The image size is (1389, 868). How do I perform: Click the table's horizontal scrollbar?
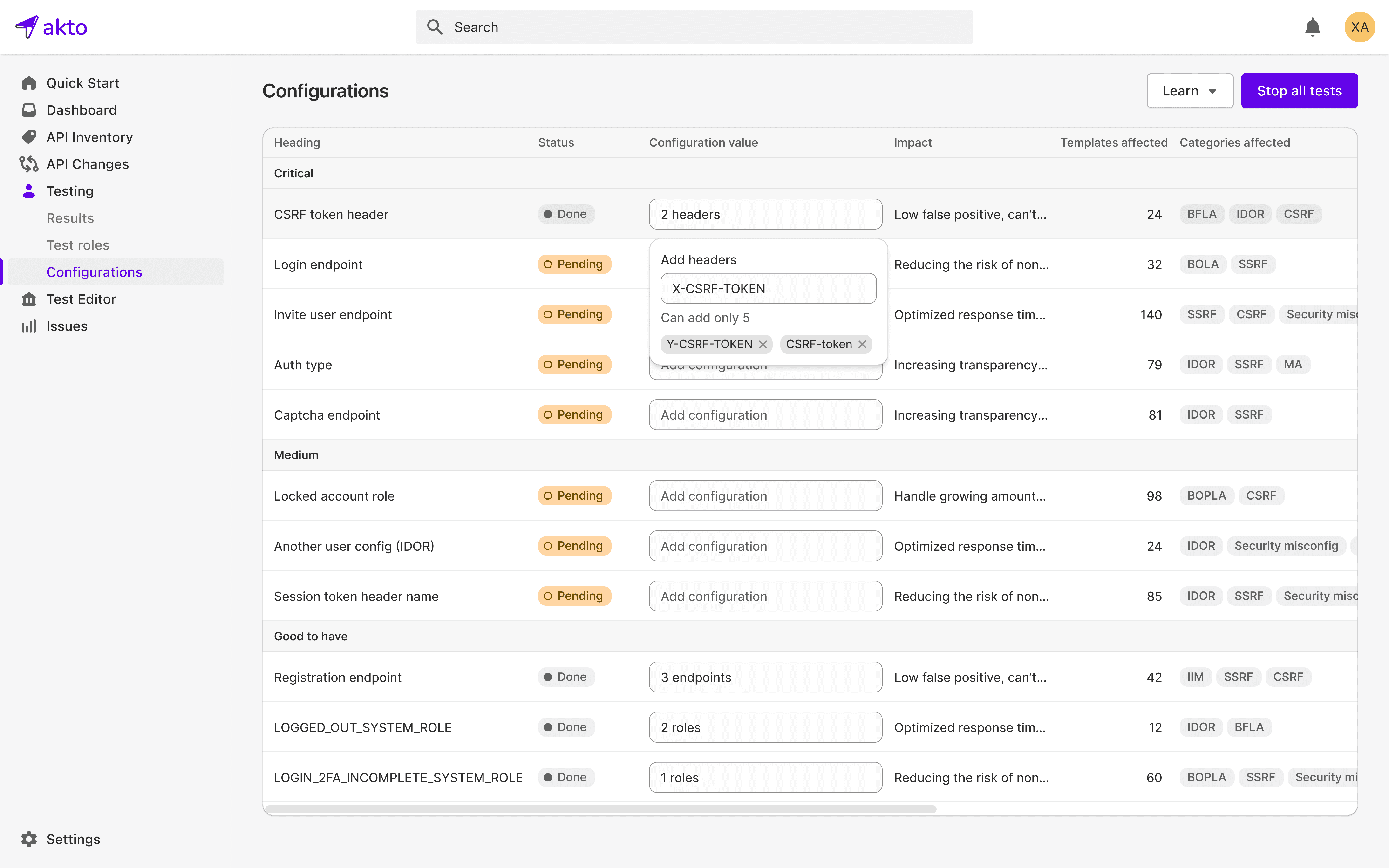600,809
